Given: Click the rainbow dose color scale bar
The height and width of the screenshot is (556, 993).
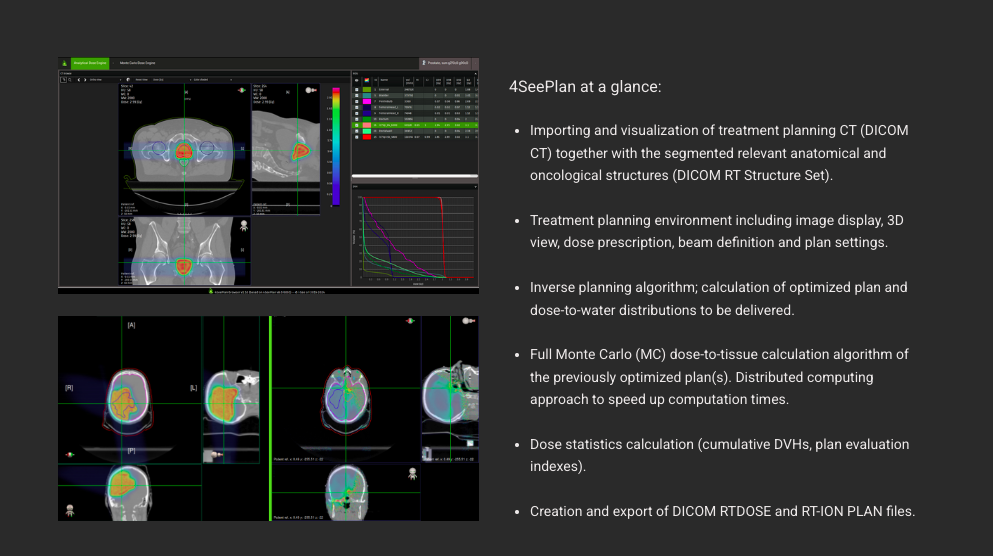Looking at the screenshot, I should pyautogui.click(x=336, y=147).
